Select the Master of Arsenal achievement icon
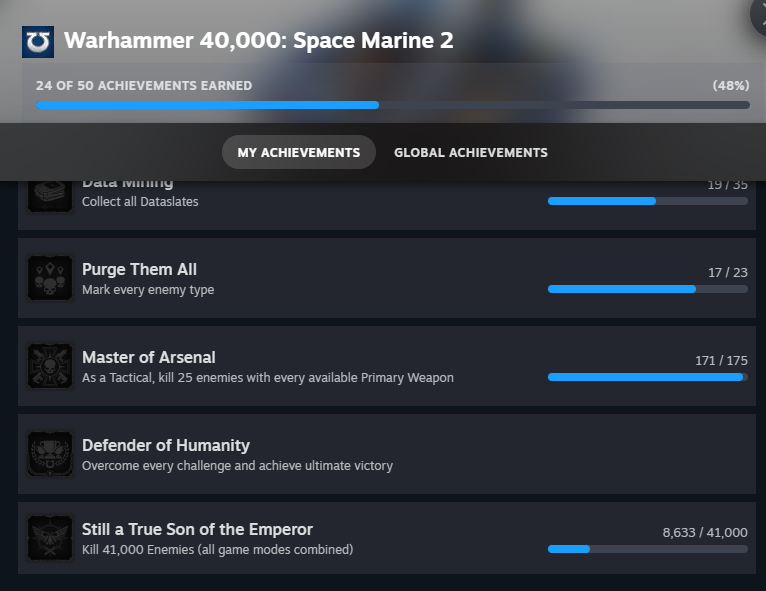 pos(50,366)
